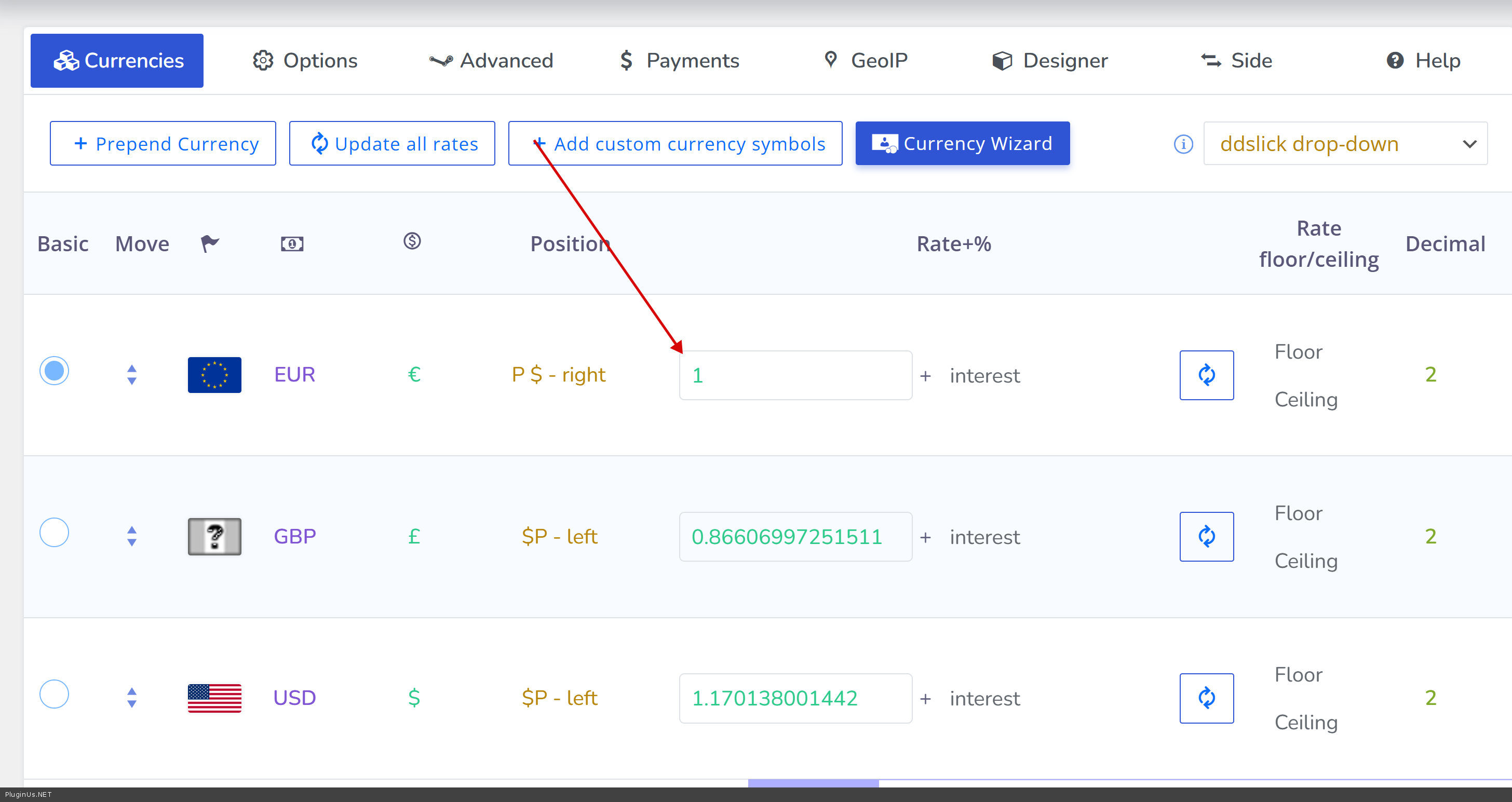Change EUR position P $ - right
1512x802 pixels.
tap(558, 375)
